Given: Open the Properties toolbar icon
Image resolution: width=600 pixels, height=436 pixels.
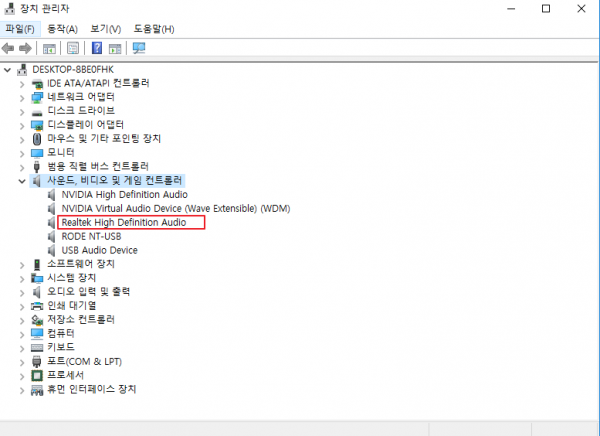Looking at the screenshot, I should click(73, 48).
